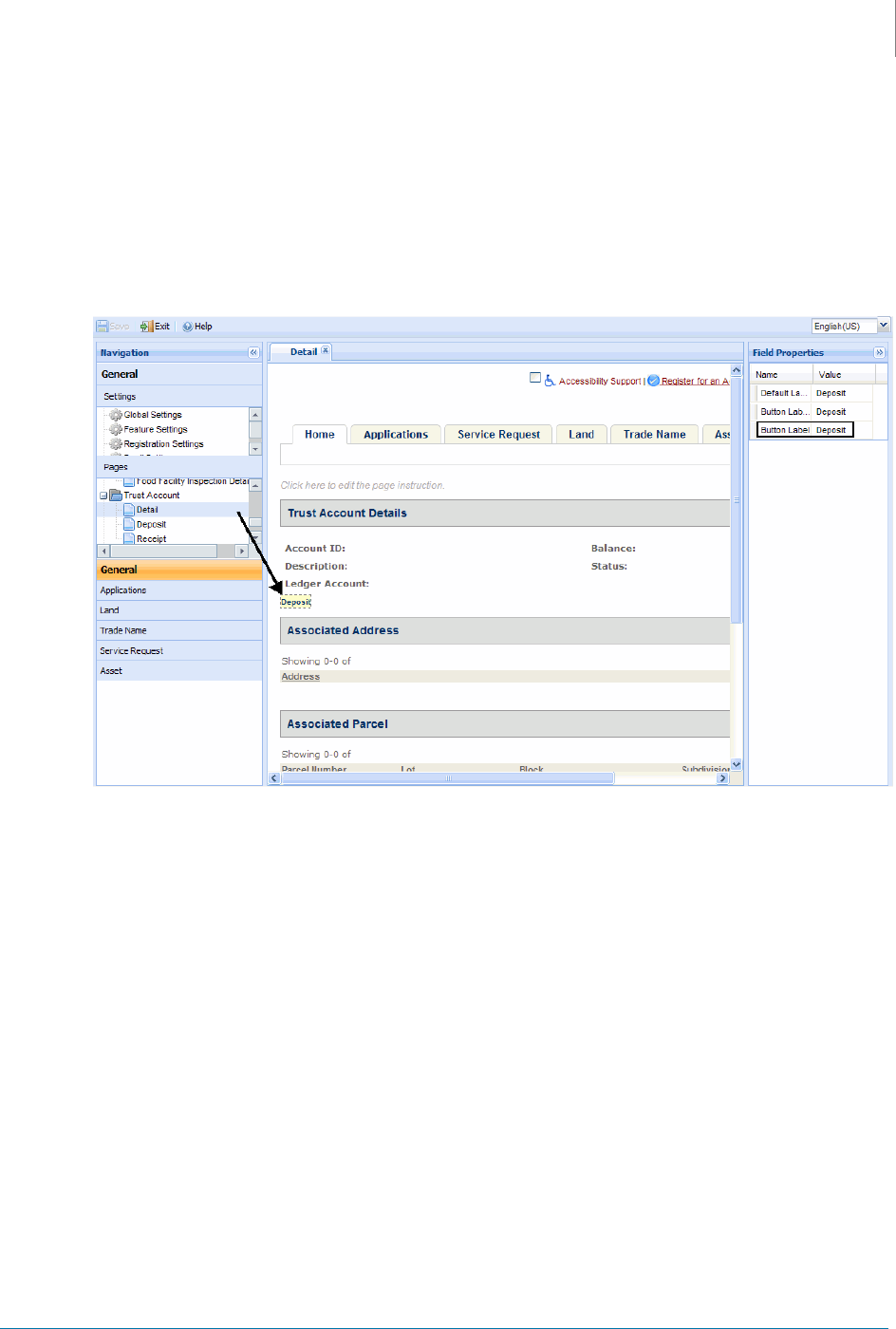
Task: Switch to the Service Request page tab
Action: click(498, 434)
